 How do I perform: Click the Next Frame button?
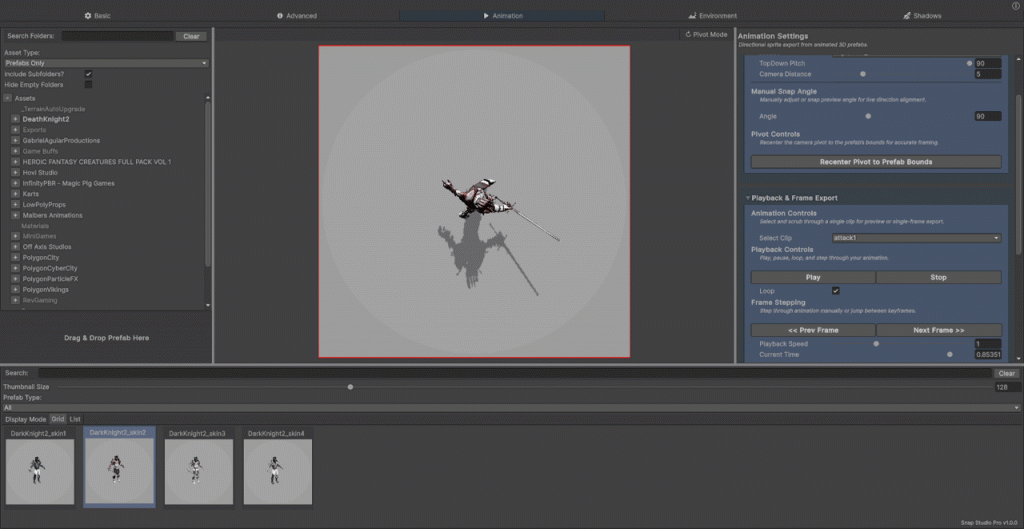click(938, 330)
